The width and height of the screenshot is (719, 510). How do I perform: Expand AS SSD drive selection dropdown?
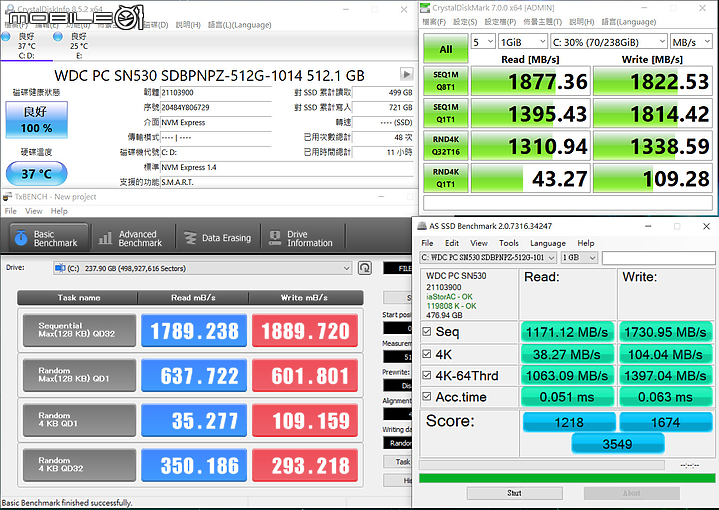pos(488,257)
